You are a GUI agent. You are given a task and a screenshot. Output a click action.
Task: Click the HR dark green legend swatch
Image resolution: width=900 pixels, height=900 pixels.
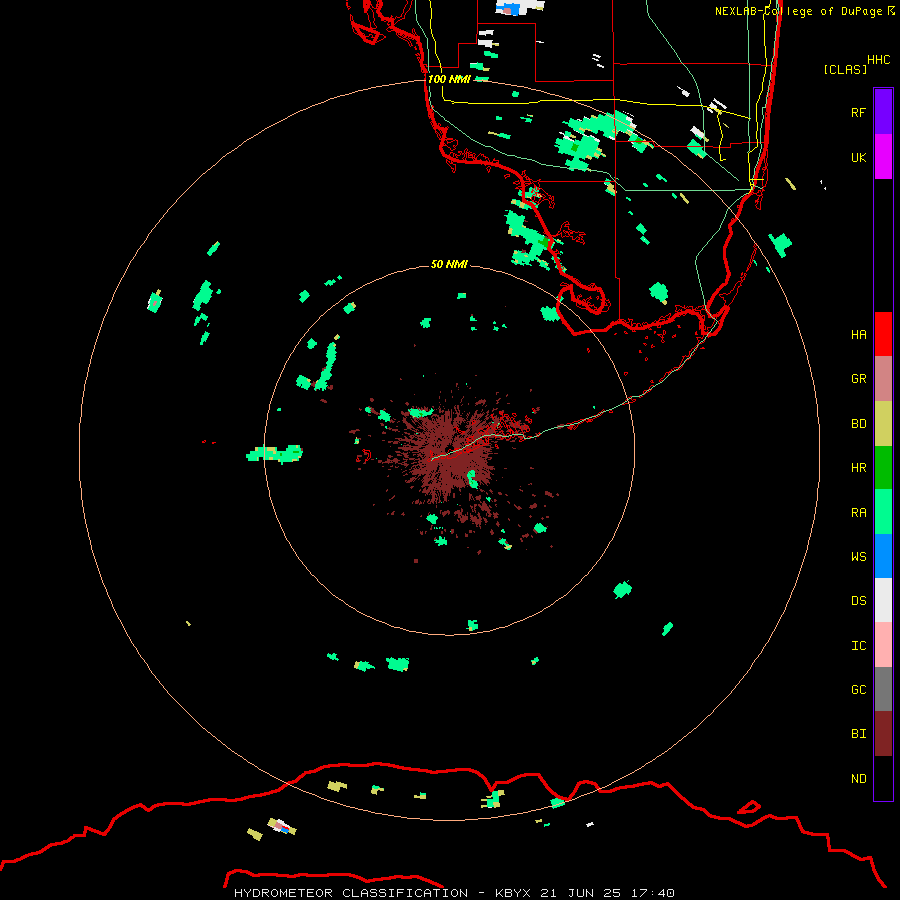pos(883,468)
